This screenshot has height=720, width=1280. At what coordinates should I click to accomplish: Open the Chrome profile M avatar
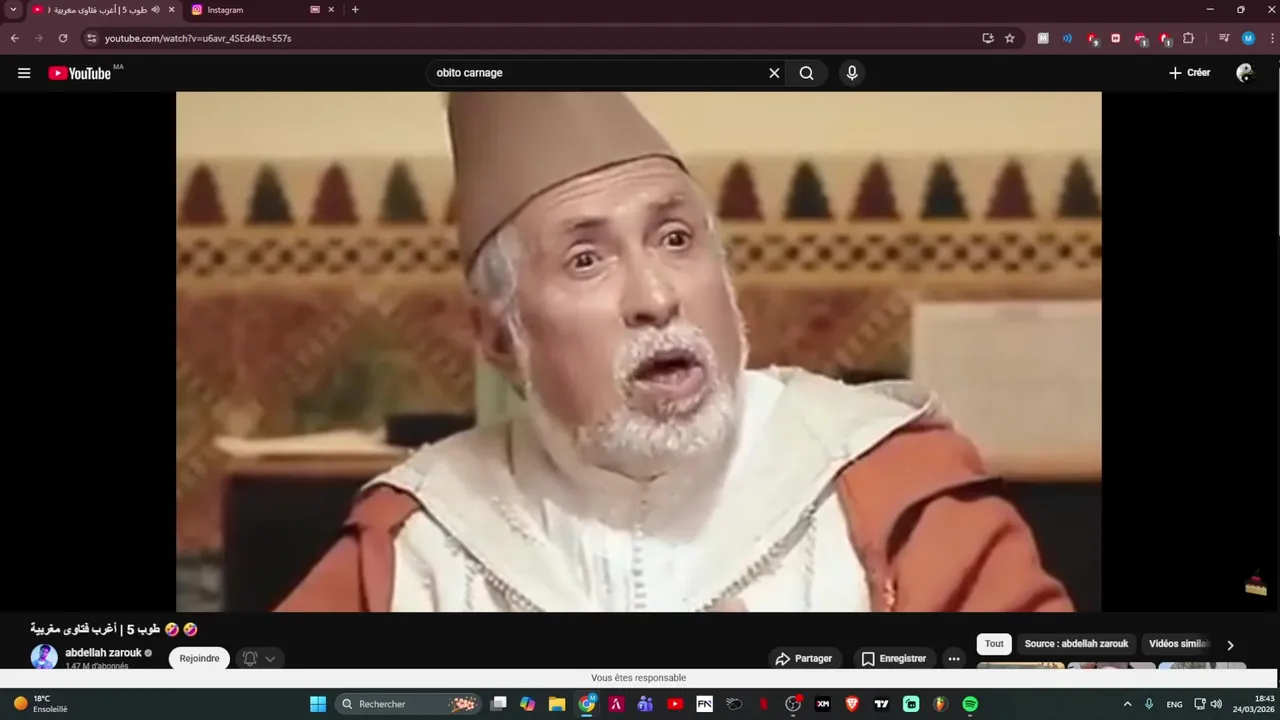(1248, 38)
